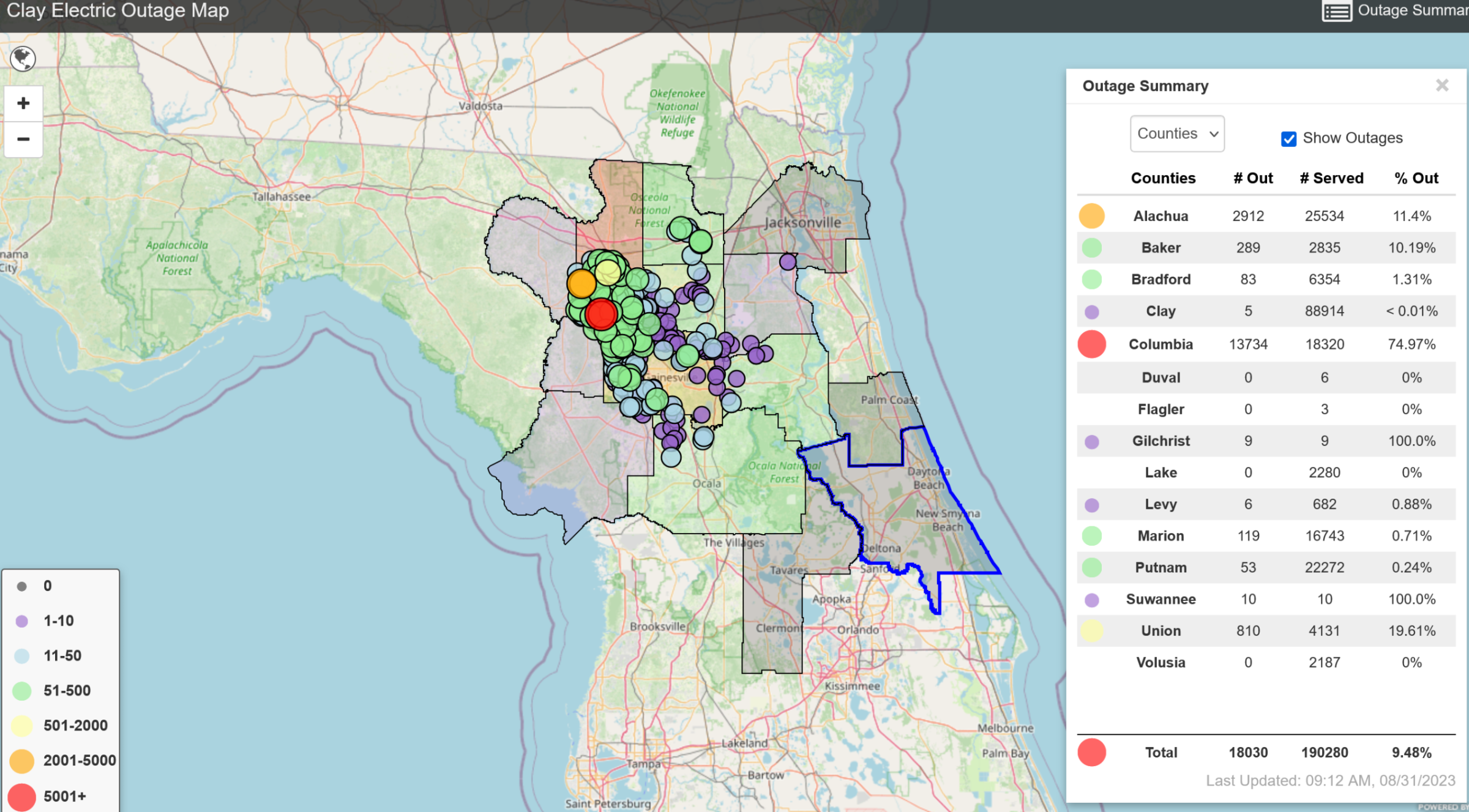1469x812 pixels.
Task: Click the '# Out' column header
Action: 1253,178
